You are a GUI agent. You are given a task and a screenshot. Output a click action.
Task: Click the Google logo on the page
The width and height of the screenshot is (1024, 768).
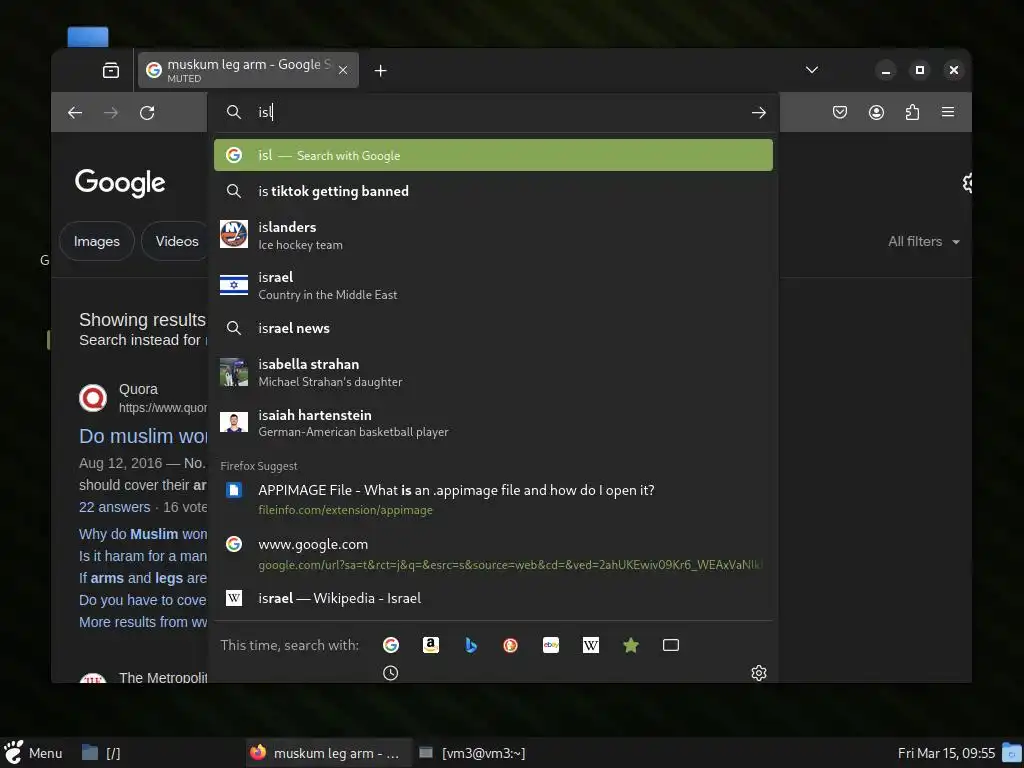[120, 183]
